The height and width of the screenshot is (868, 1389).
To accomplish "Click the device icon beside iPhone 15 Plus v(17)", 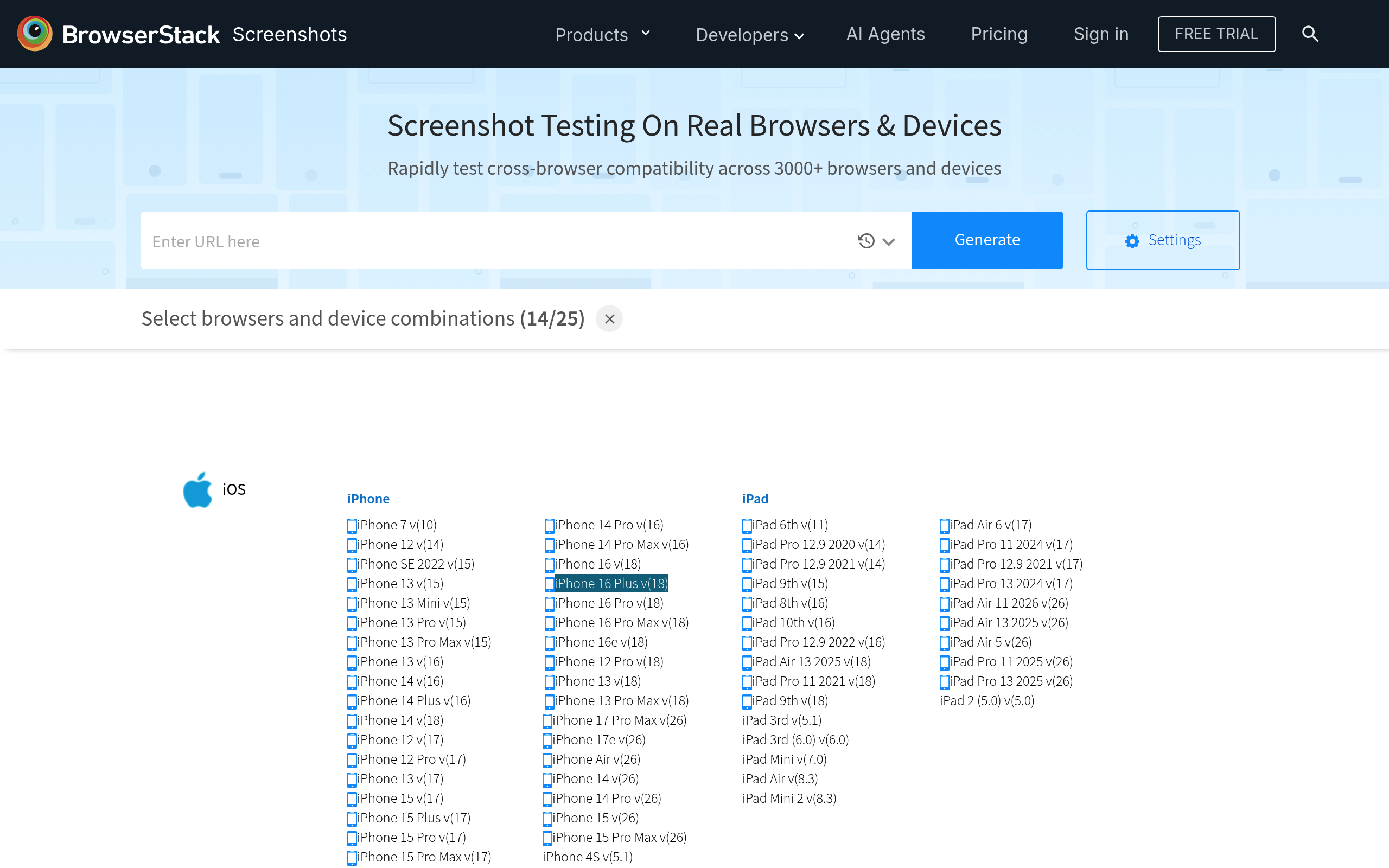I will point(352,818).
